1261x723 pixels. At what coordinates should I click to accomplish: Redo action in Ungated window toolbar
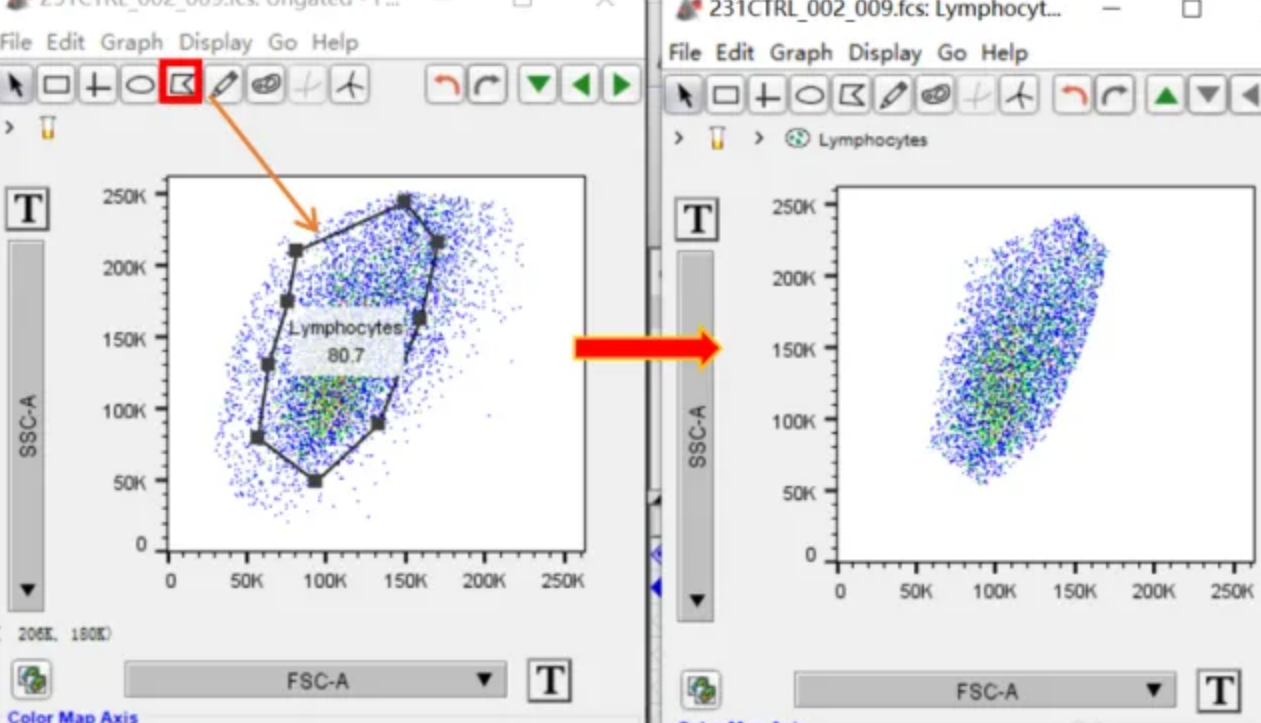tap(487, 85)
